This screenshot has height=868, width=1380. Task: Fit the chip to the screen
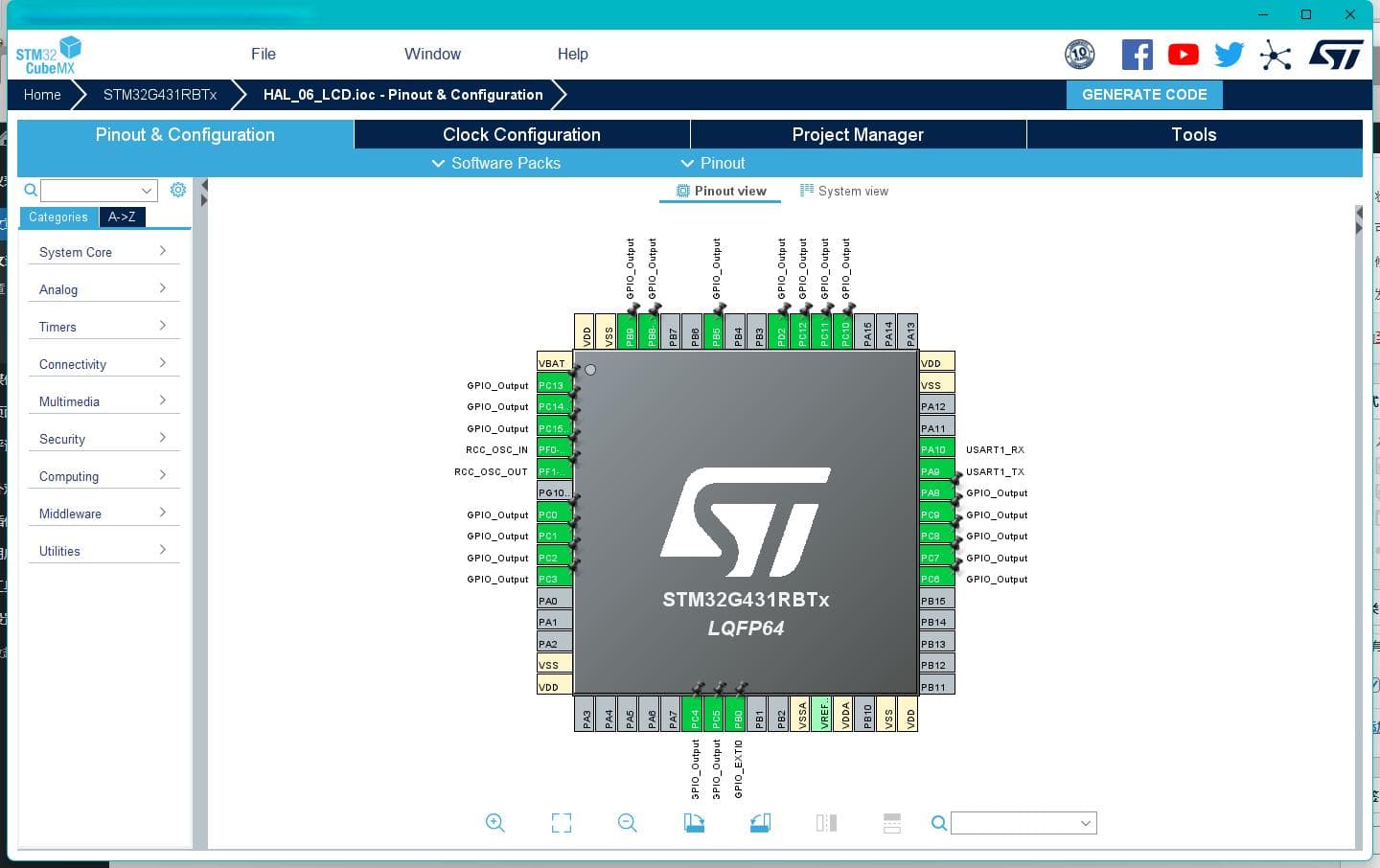click(562, 823)
